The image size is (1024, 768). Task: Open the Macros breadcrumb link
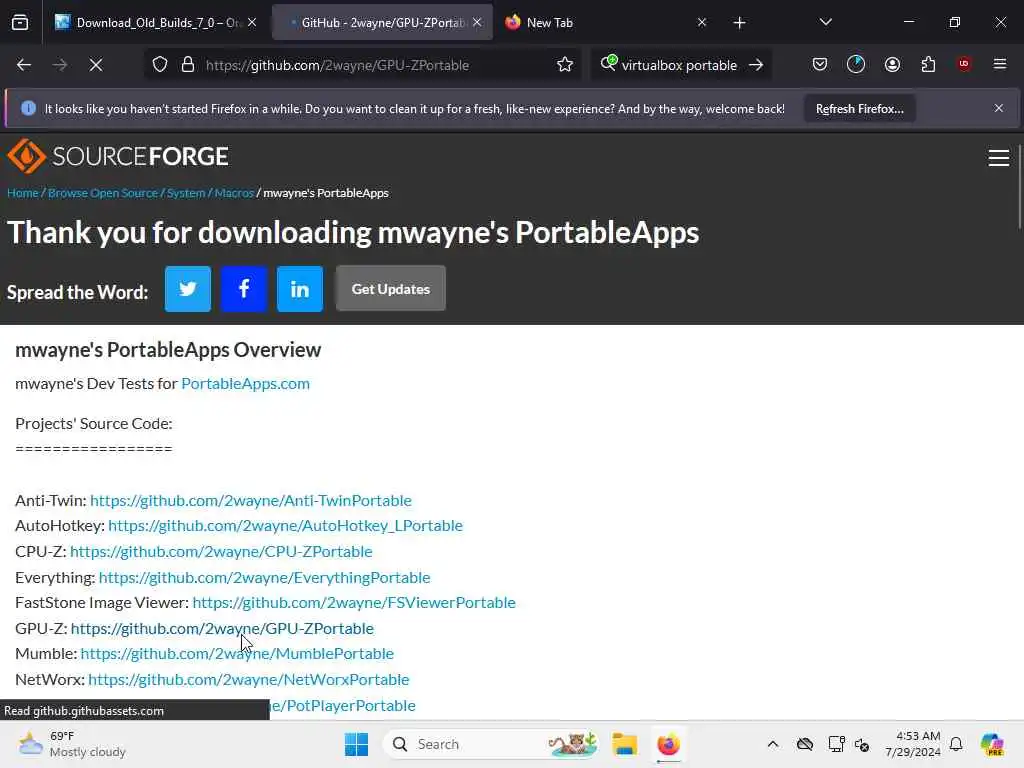click(234, 193)
